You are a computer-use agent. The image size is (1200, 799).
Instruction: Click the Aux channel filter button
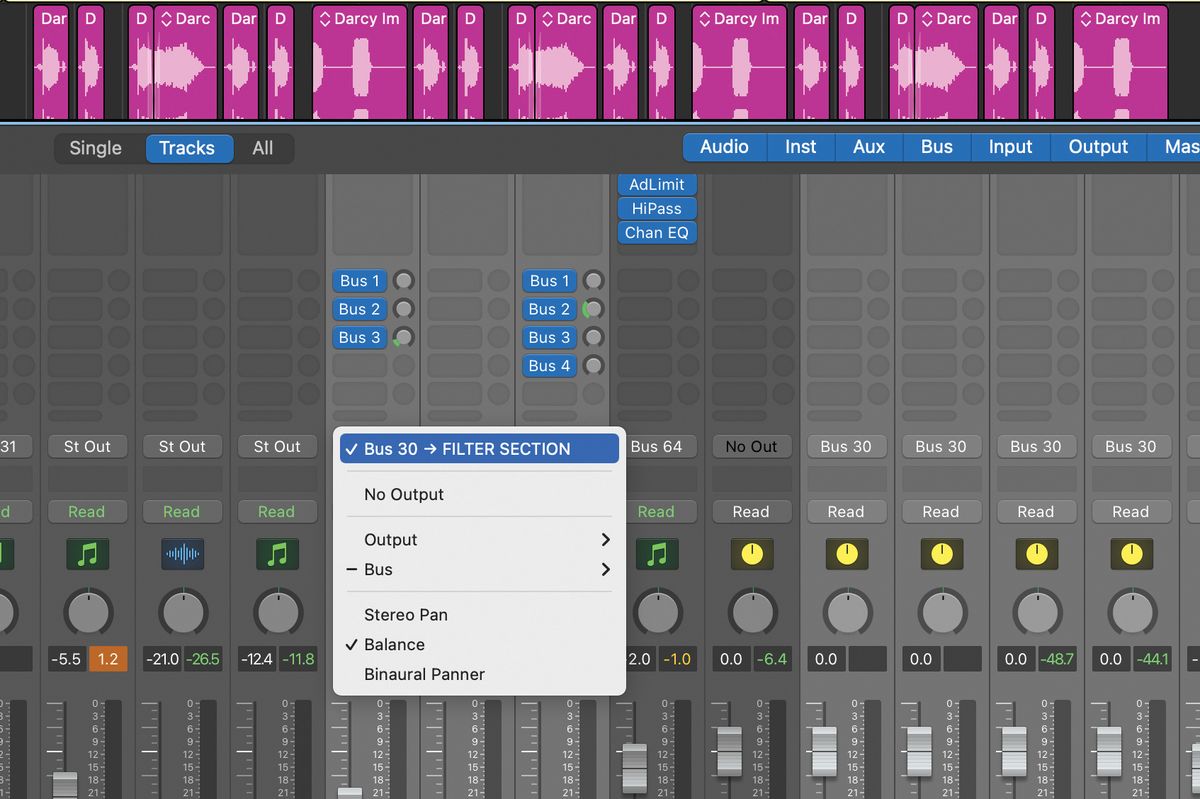pos(868,146)
